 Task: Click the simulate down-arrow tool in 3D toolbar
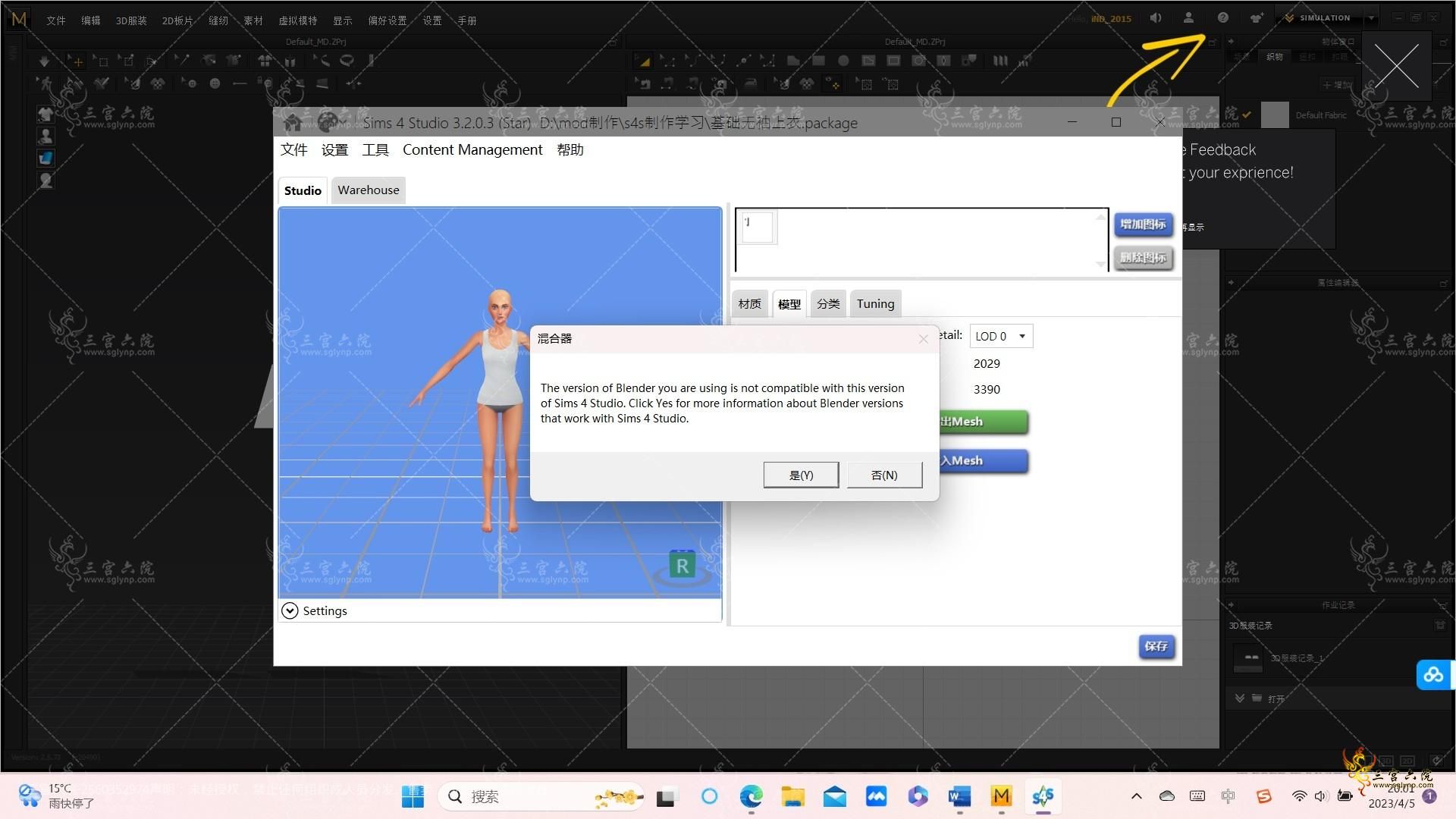pyautogui.click(x=44, y=61)
